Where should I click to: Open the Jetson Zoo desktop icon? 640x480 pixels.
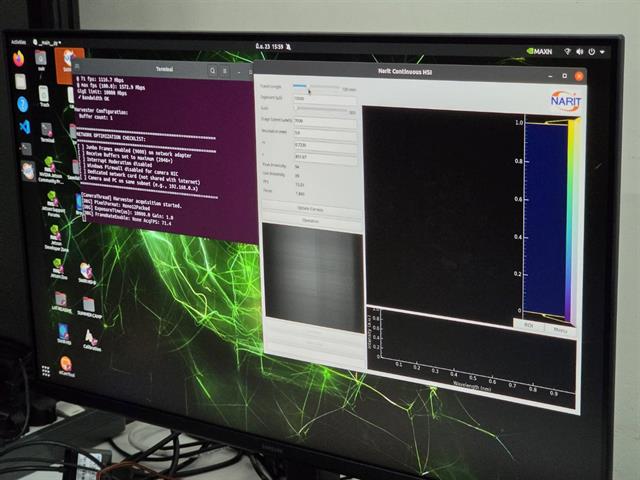[58, 269]
